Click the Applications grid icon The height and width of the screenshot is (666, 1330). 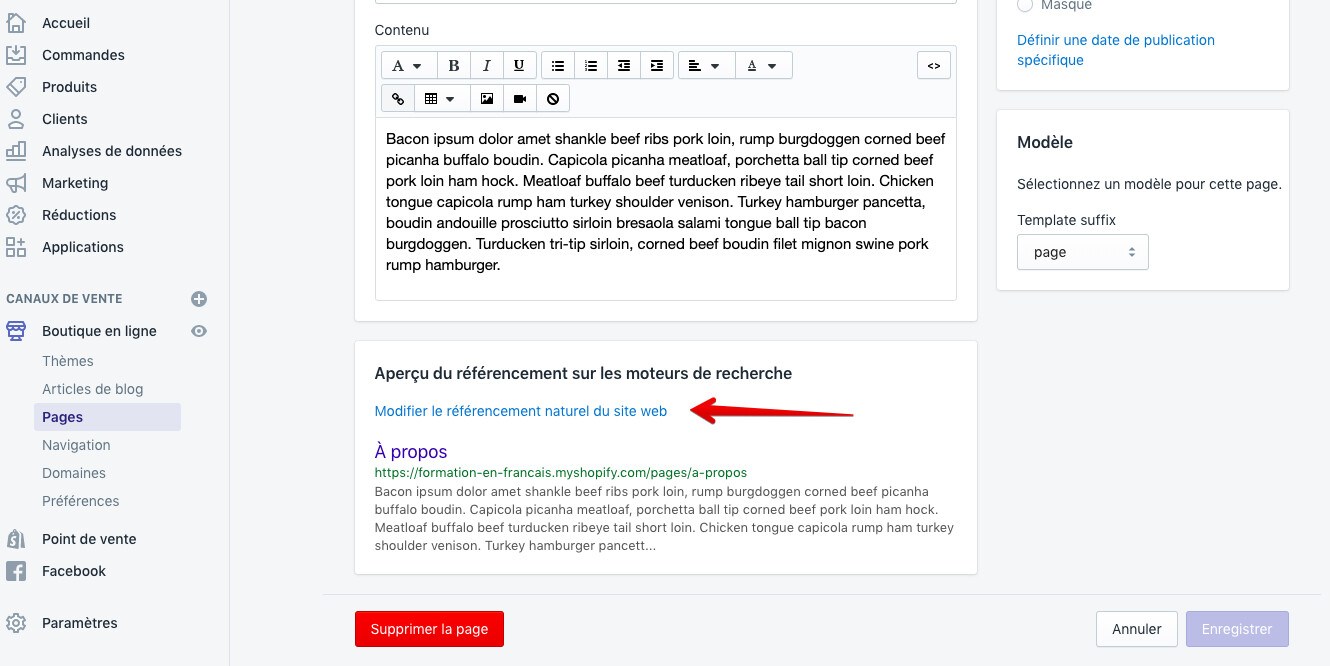[x=16, y=247]
